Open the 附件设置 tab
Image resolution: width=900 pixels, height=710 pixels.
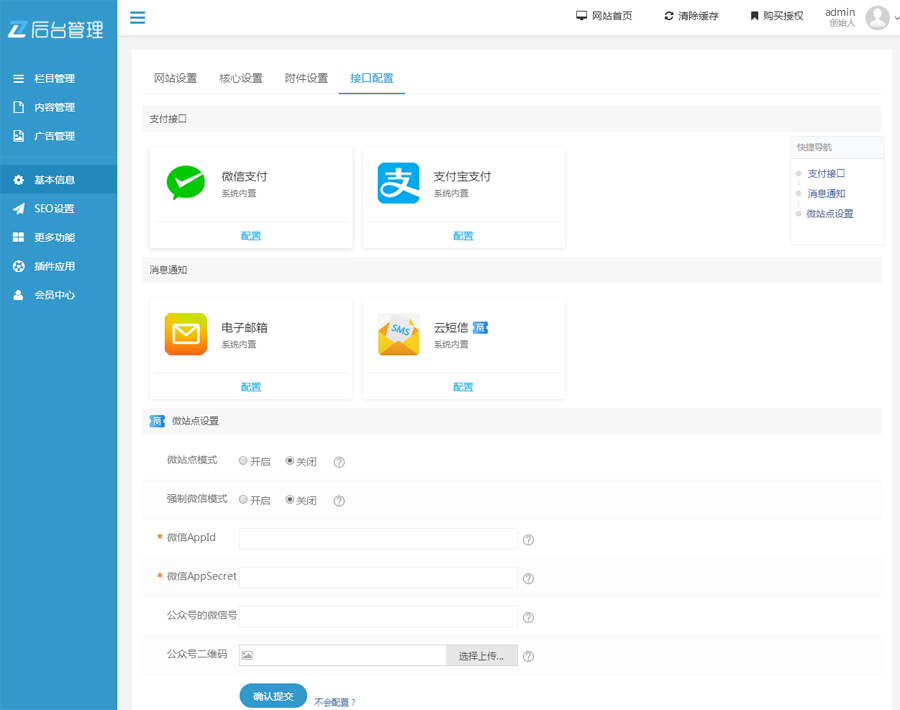306,78
